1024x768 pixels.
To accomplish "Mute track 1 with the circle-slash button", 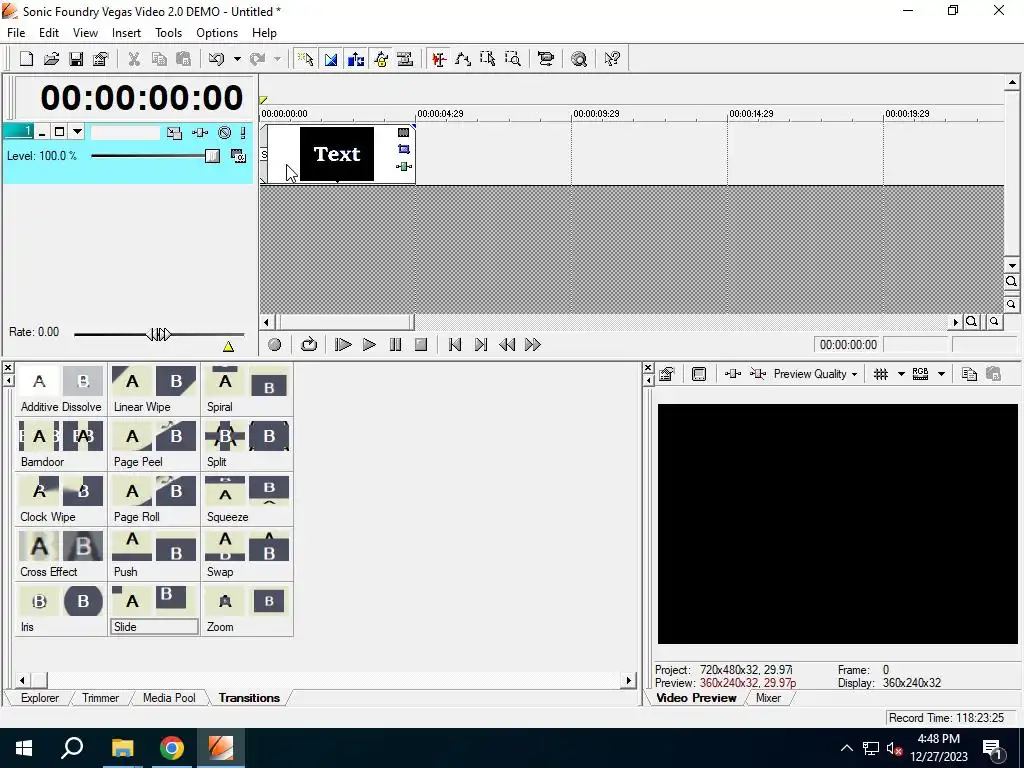I will click(x=225, y=133).
